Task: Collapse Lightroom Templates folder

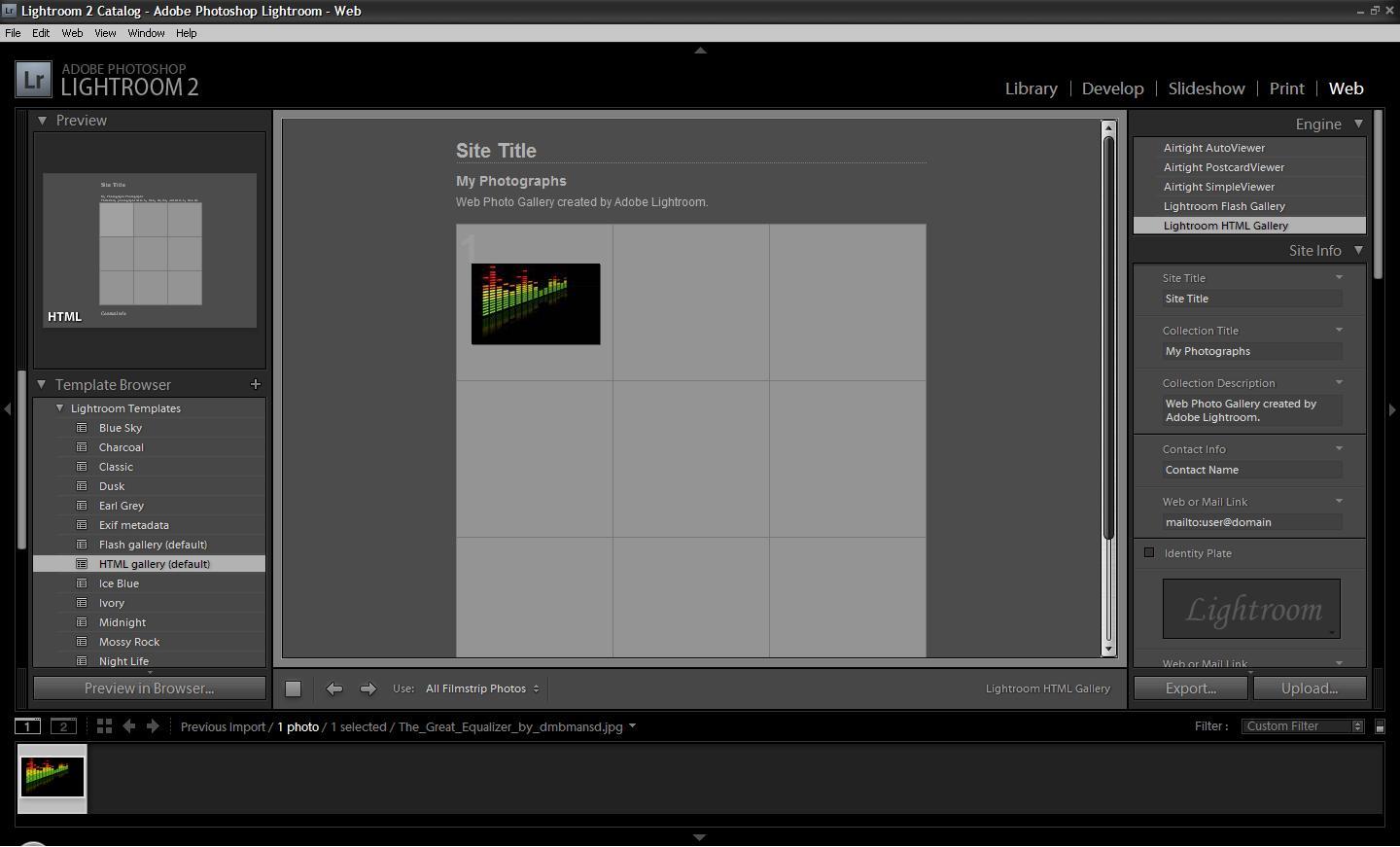Action: click(x=60, y=408)
